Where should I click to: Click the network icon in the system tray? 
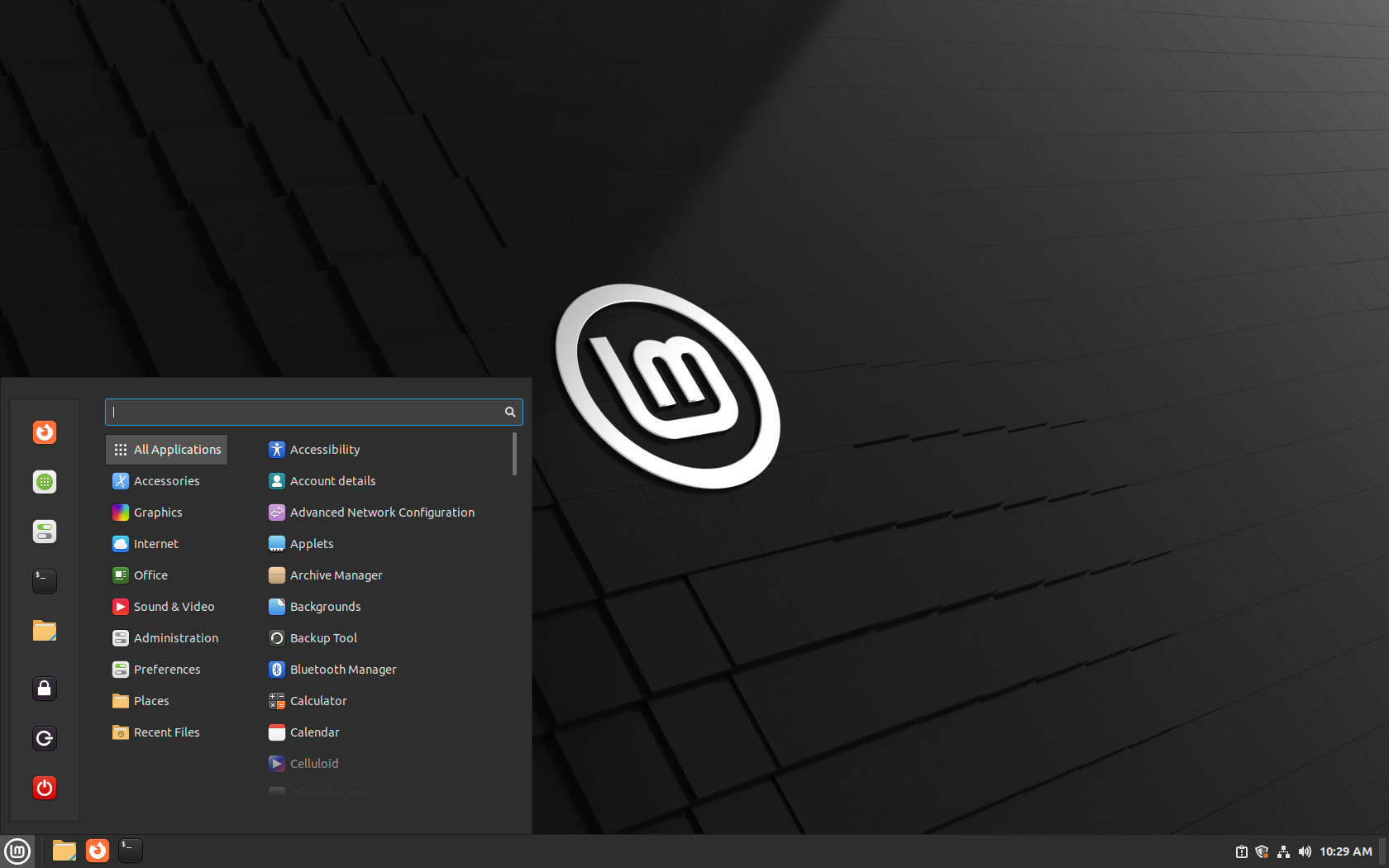coord(1284,851)
